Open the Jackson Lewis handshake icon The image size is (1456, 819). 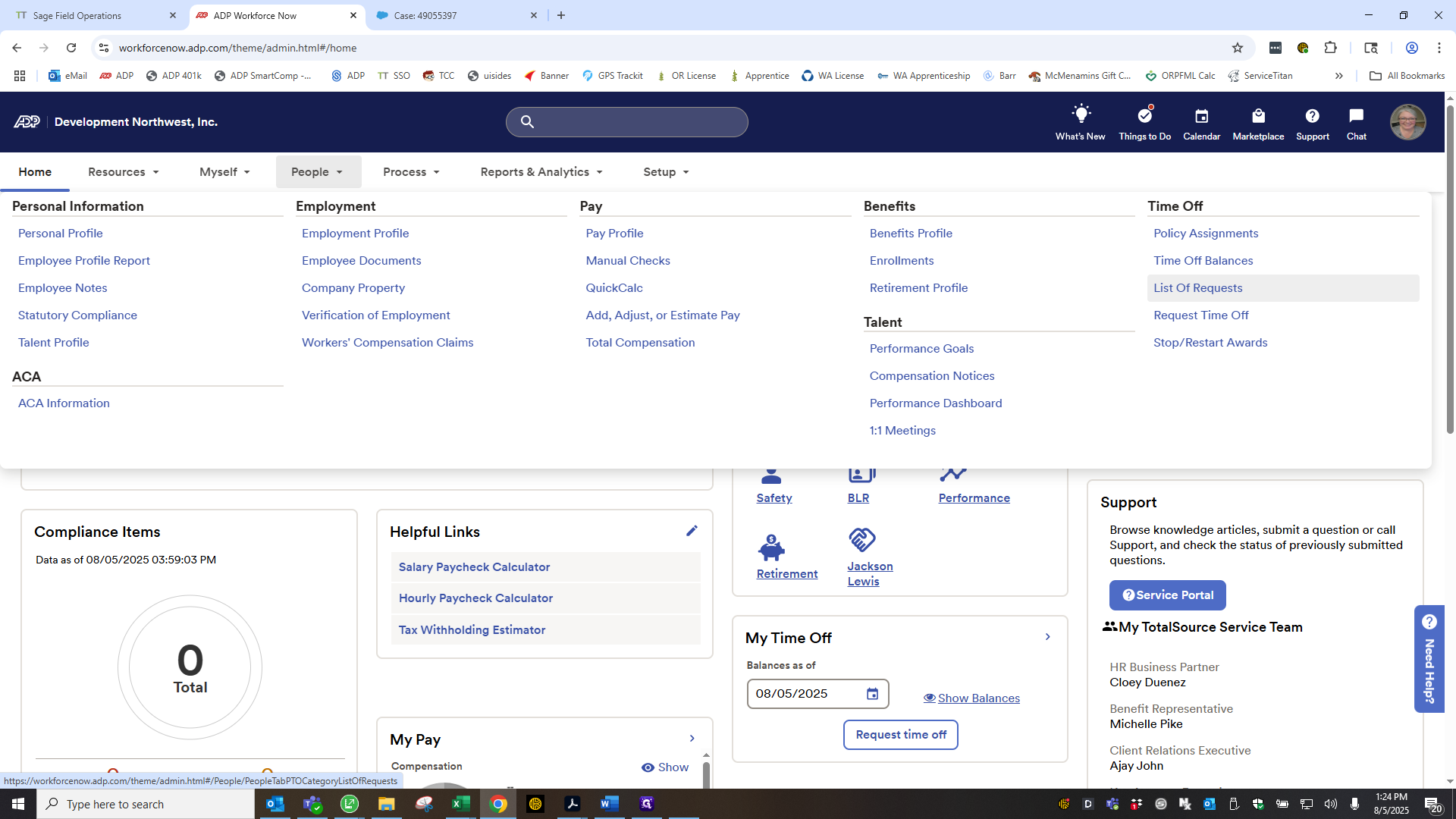[861, 540]
